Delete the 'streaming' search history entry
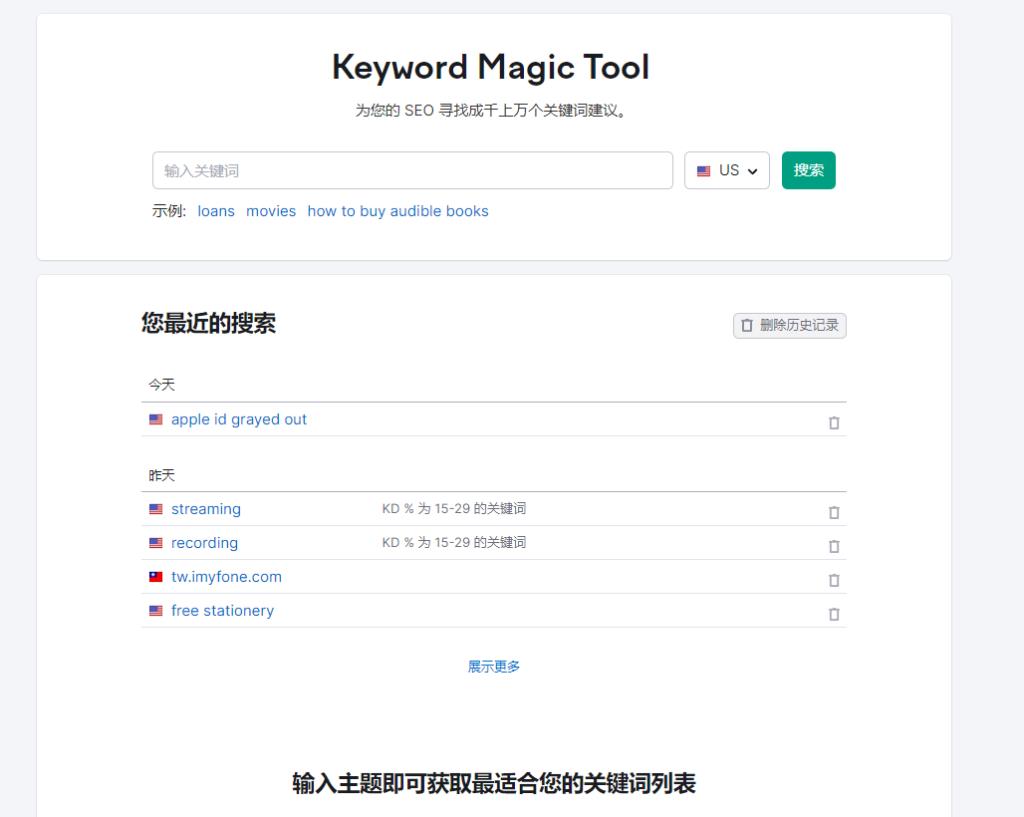The width and height of the screenshot is (1024, 817). 833,512
